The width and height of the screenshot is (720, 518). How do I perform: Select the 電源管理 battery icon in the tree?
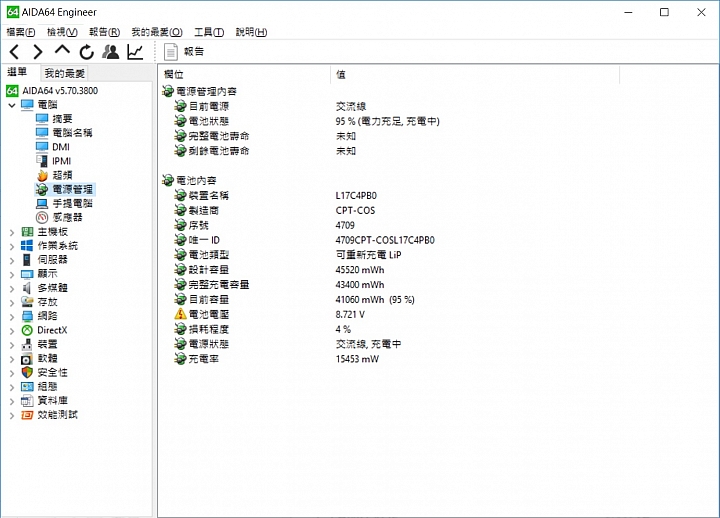(x=42, y=189)
